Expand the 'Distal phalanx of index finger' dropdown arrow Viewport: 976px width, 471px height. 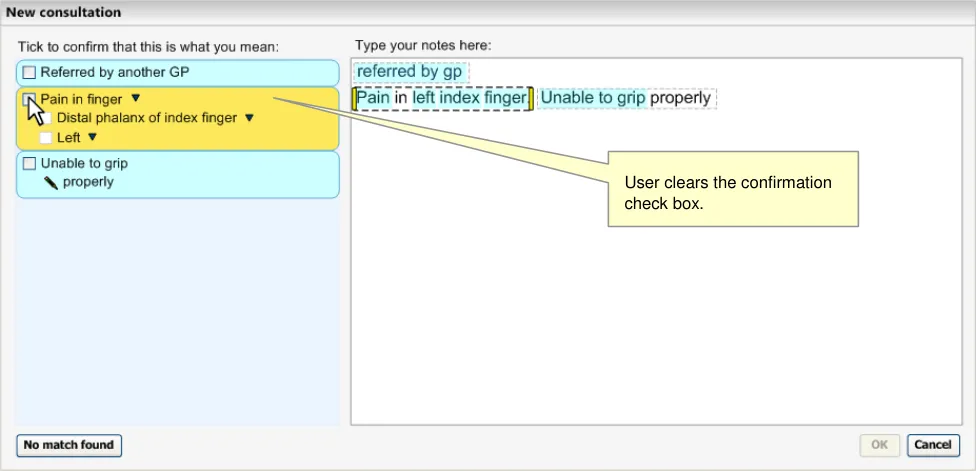pos(249,118)
